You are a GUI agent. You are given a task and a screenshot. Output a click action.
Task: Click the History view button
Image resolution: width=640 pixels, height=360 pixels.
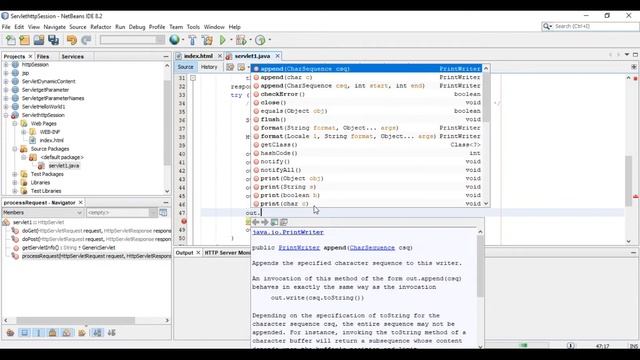pyautogui.click(x=209, y=67)
